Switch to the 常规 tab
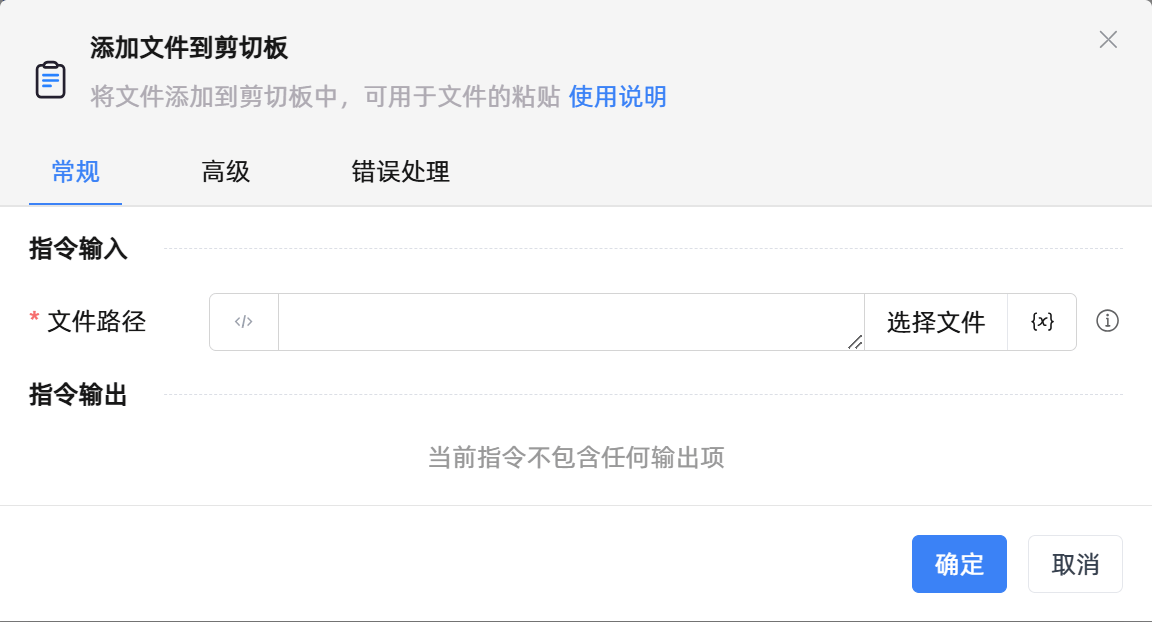 click(76, 172)
